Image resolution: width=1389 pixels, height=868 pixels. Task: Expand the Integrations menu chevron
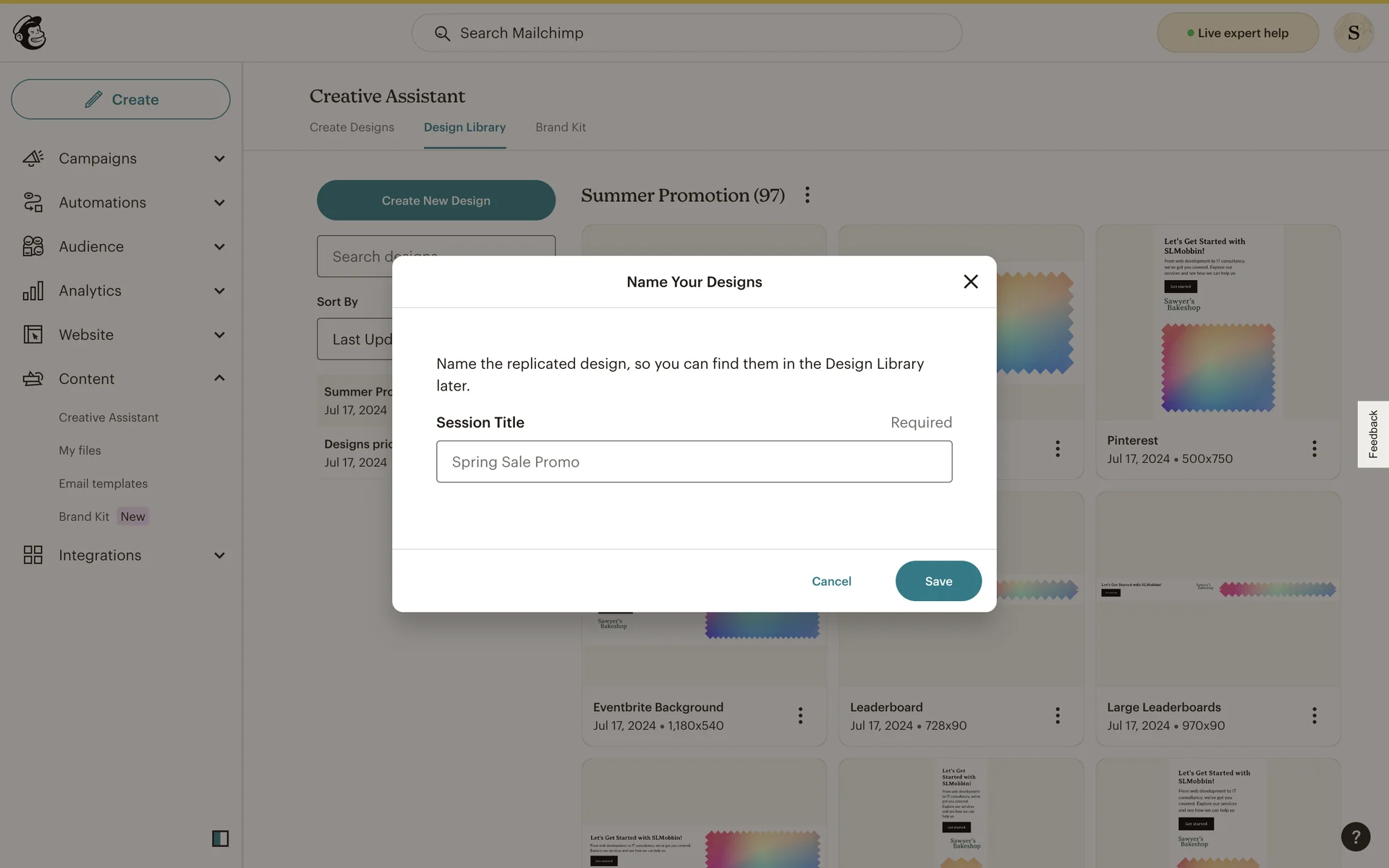tap(219, 556)
